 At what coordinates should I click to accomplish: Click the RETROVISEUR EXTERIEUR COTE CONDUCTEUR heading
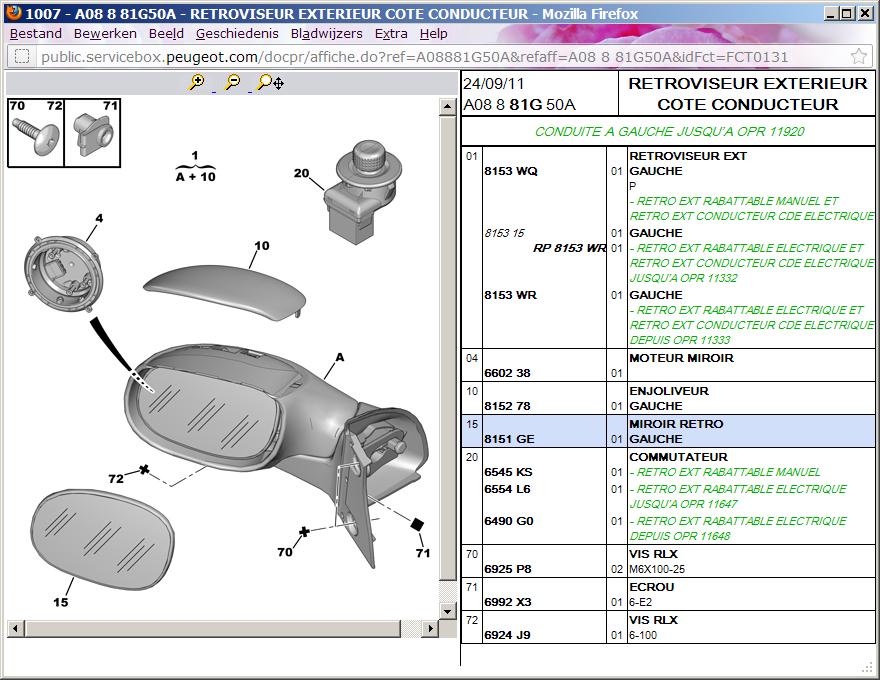pos(748,94)
